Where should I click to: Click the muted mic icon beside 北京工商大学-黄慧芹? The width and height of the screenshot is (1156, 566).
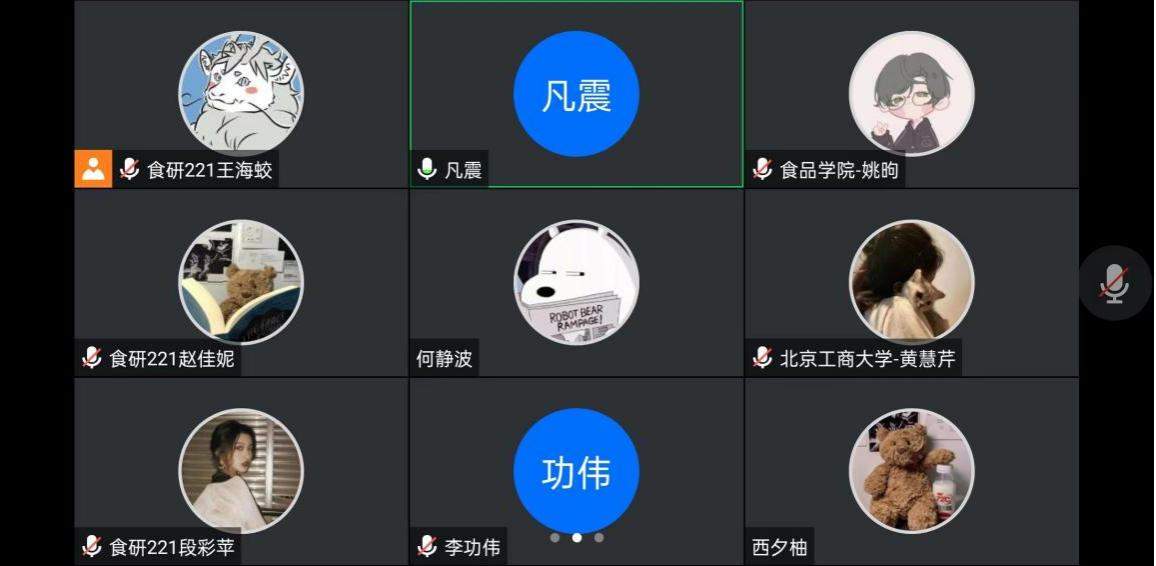coord(762,358)
